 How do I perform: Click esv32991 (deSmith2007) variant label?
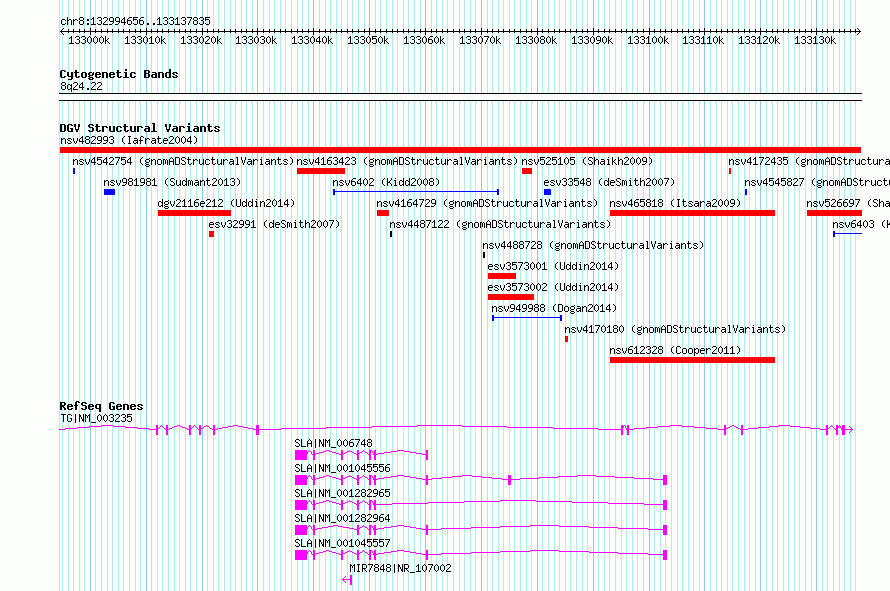click(274, 224)
